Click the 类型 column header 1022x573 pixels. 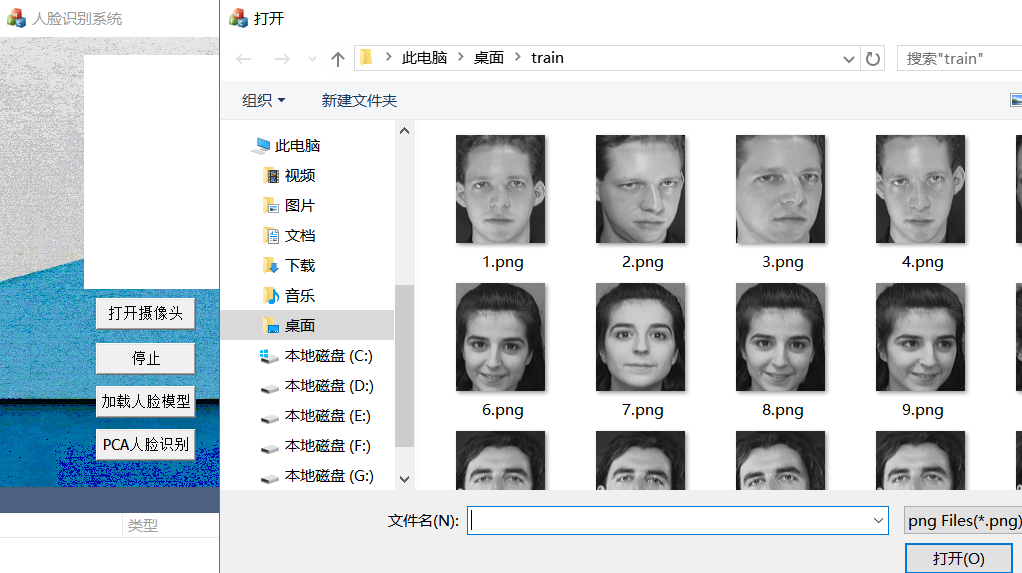[143, 525]
